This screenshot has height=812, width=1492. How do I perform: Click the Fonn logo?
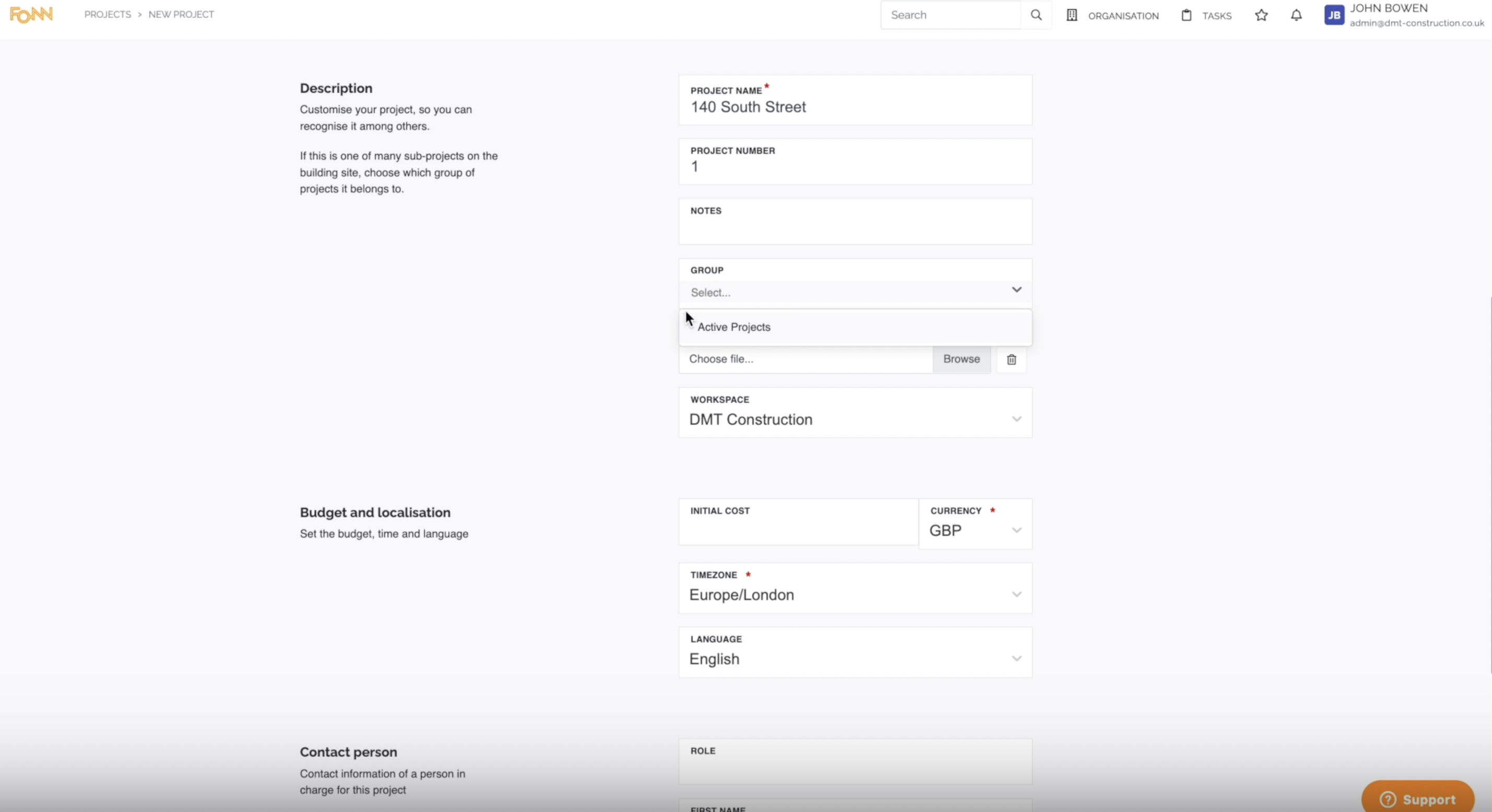click(31, 15)
